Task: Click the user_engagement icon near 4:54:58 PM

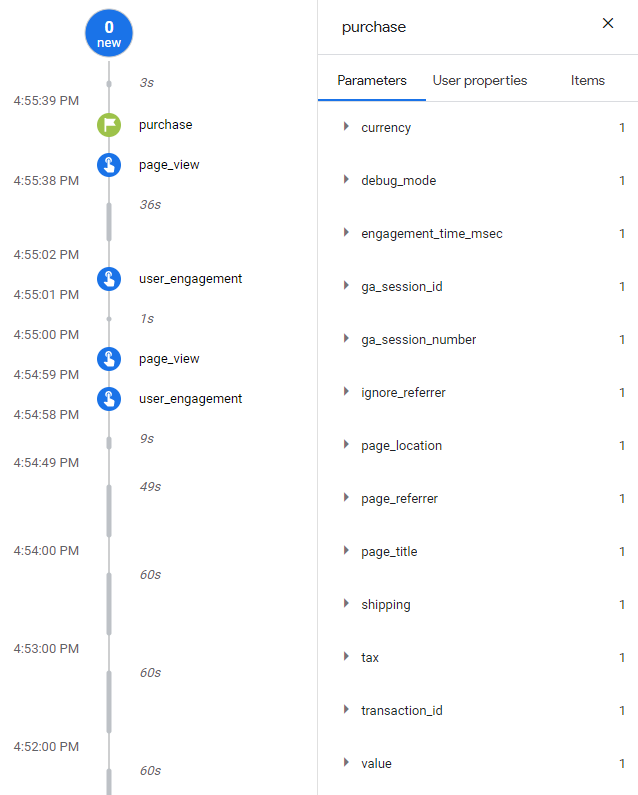Action: [x=109, y=399]
